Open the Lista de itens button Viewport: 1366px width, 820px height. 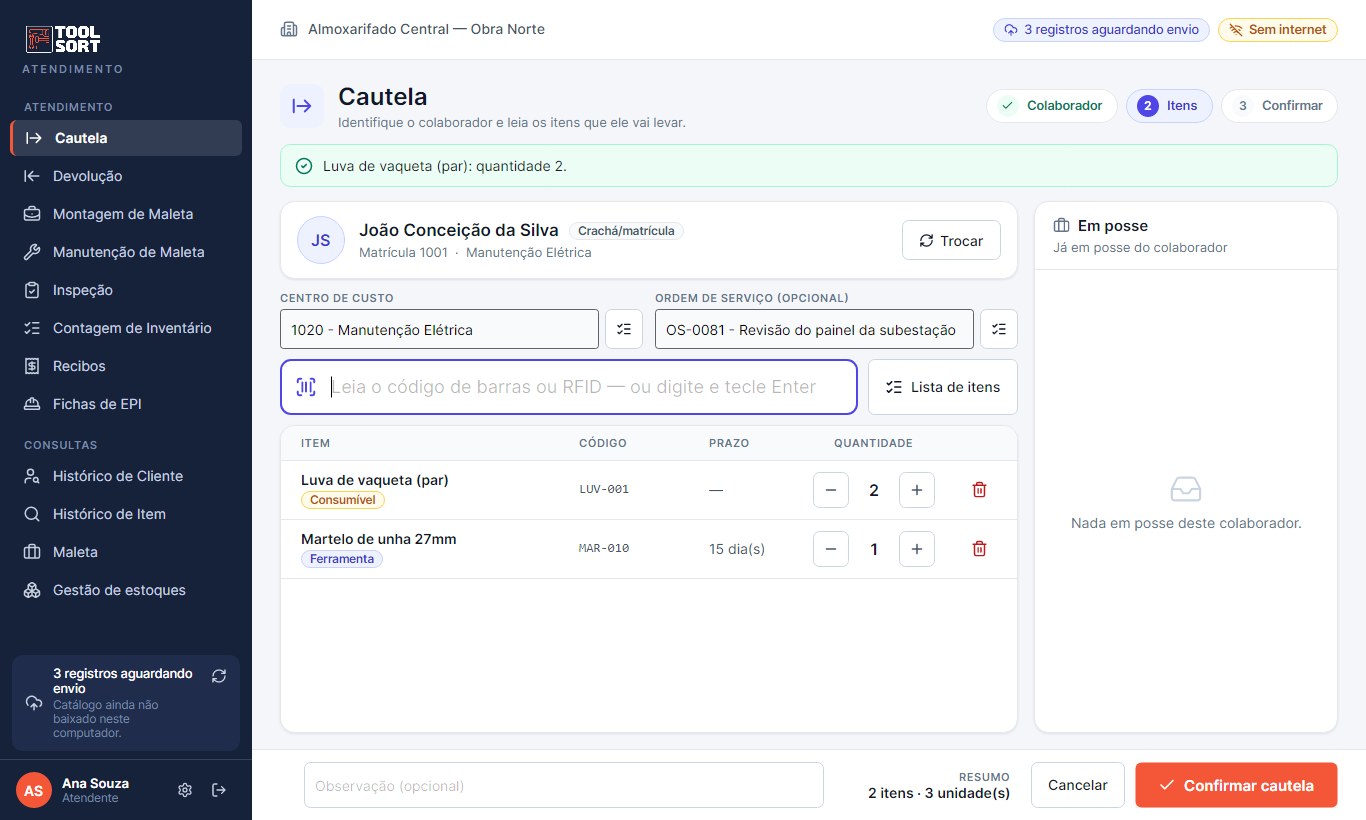pyautogui.click(x=943, y=387)
